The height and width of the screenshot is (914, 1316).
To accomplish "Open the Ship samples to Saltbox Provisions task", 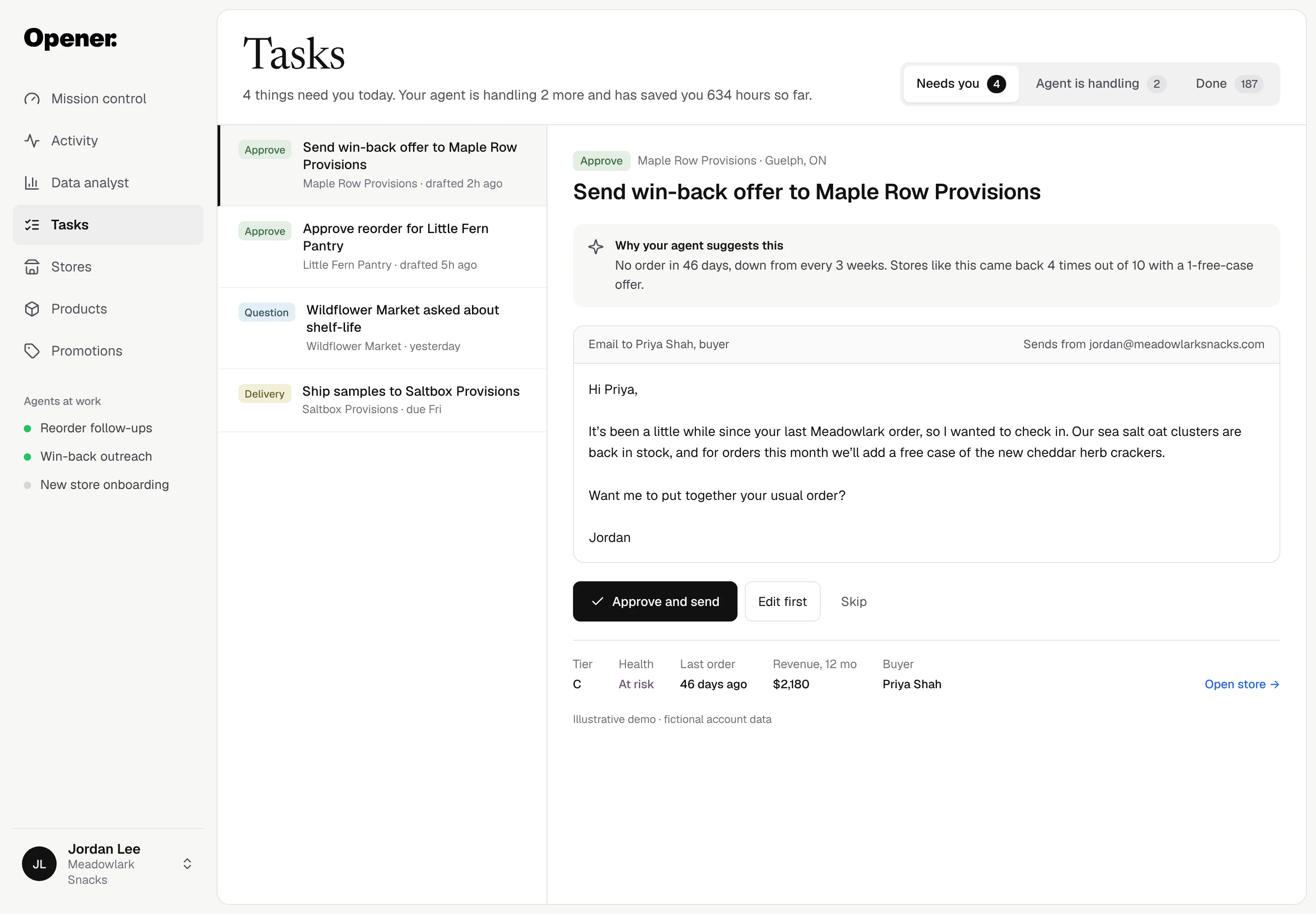I will [382, 400].
